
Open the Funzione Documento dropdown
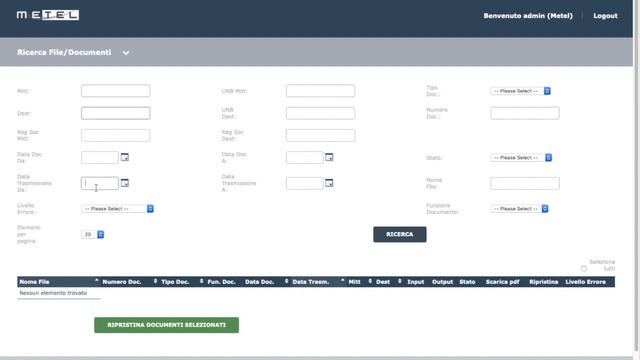[520, 209]
